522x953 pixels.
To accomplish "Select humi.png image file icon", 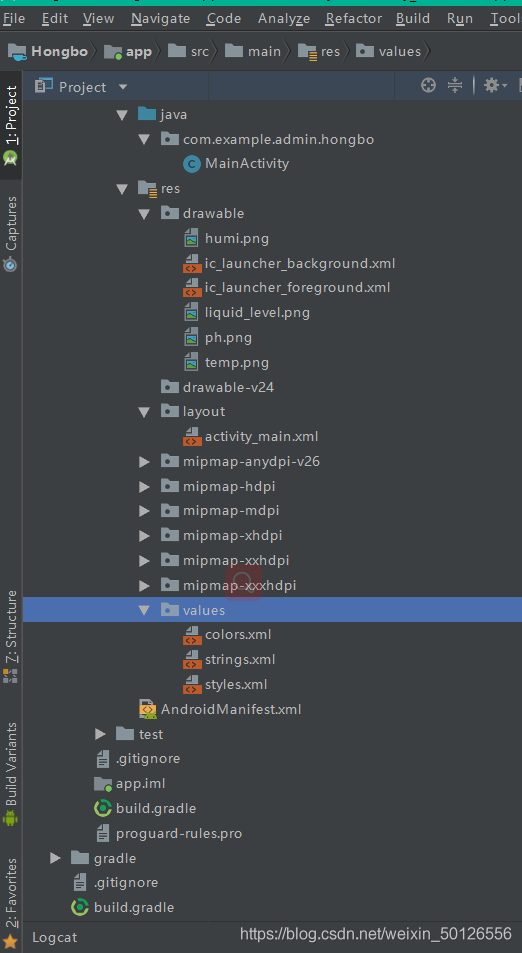I will coord(191,238).
